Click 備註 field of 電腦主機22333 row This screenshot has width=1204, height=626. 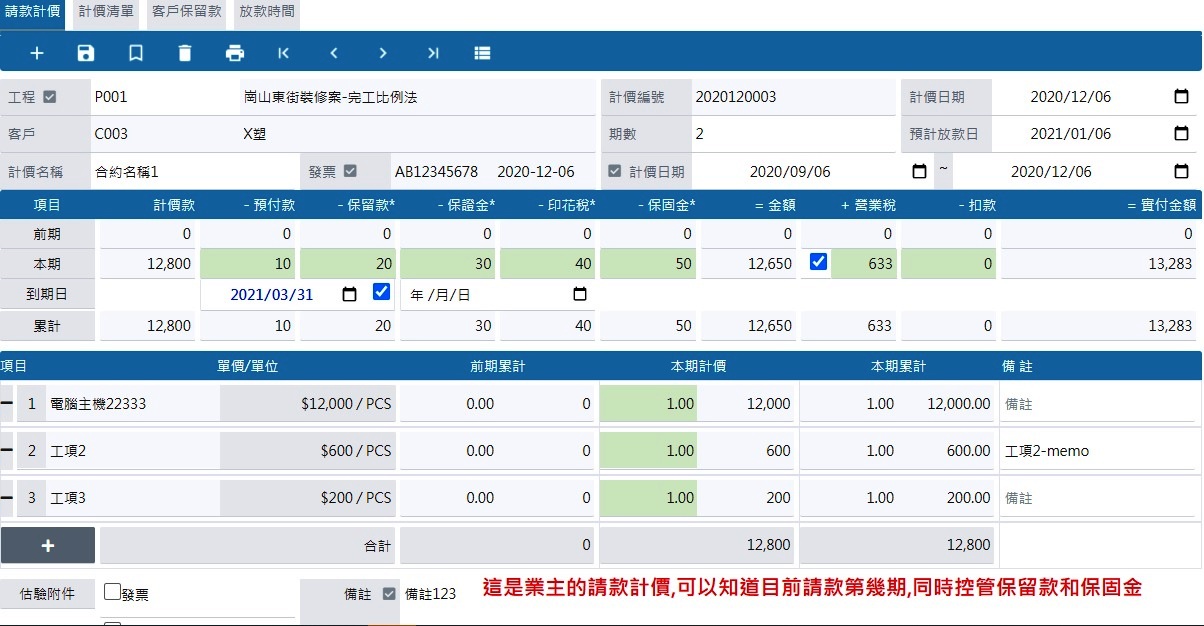[1100, 404]
